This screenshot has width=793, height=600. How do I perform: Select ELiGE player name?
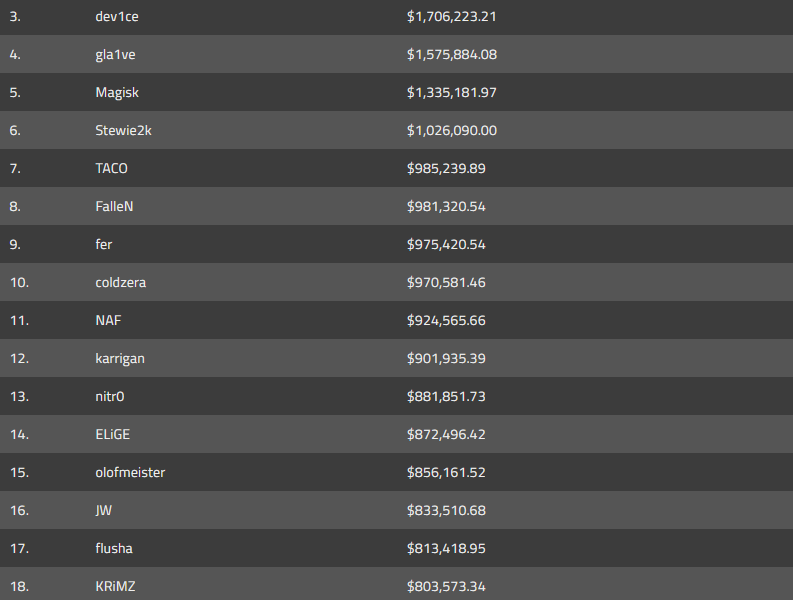(x=113, y=435)
